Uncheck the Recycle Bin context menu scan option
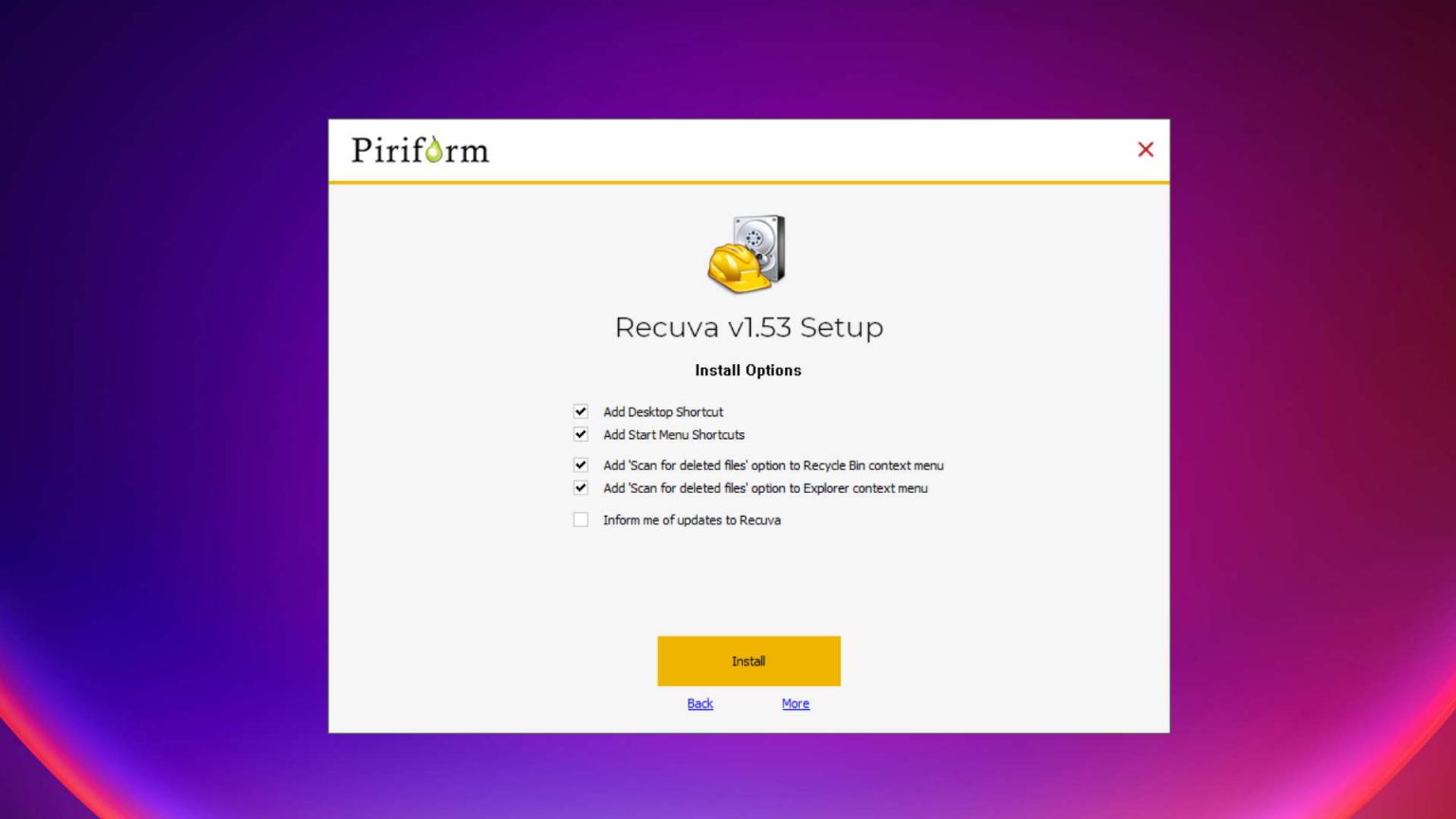The width and height of the screenshot is (1456, 819). 580,465
